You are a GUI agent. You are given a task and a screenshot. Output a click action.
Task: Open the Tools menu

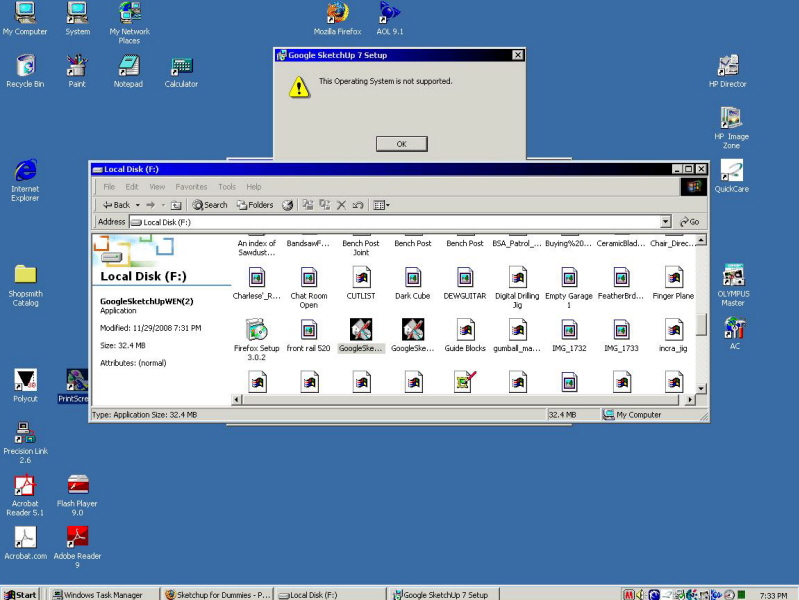pos(227,187)
